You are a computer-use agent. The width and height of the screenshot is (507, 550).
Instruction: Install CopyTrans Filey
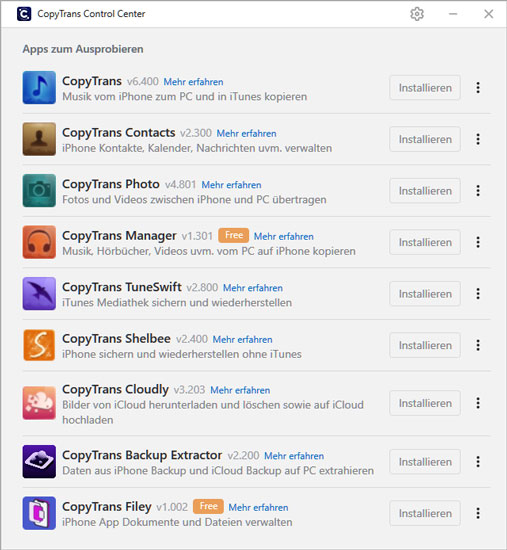pos(425,513)
